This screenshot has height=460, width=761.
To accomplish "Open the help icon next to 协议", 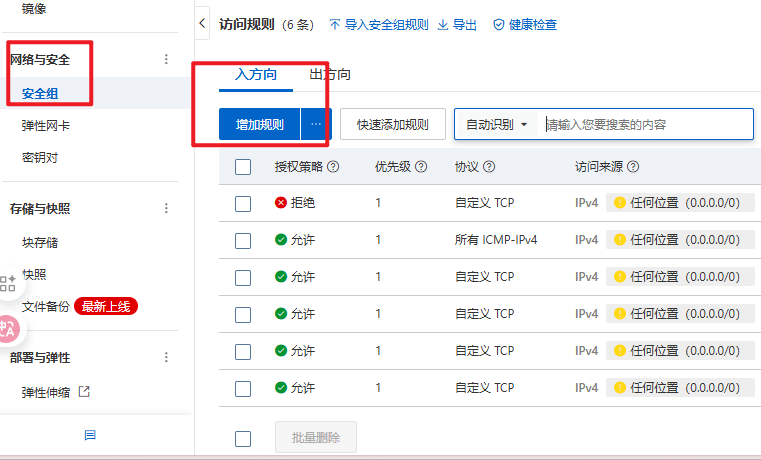I will (x=489, y=166).
